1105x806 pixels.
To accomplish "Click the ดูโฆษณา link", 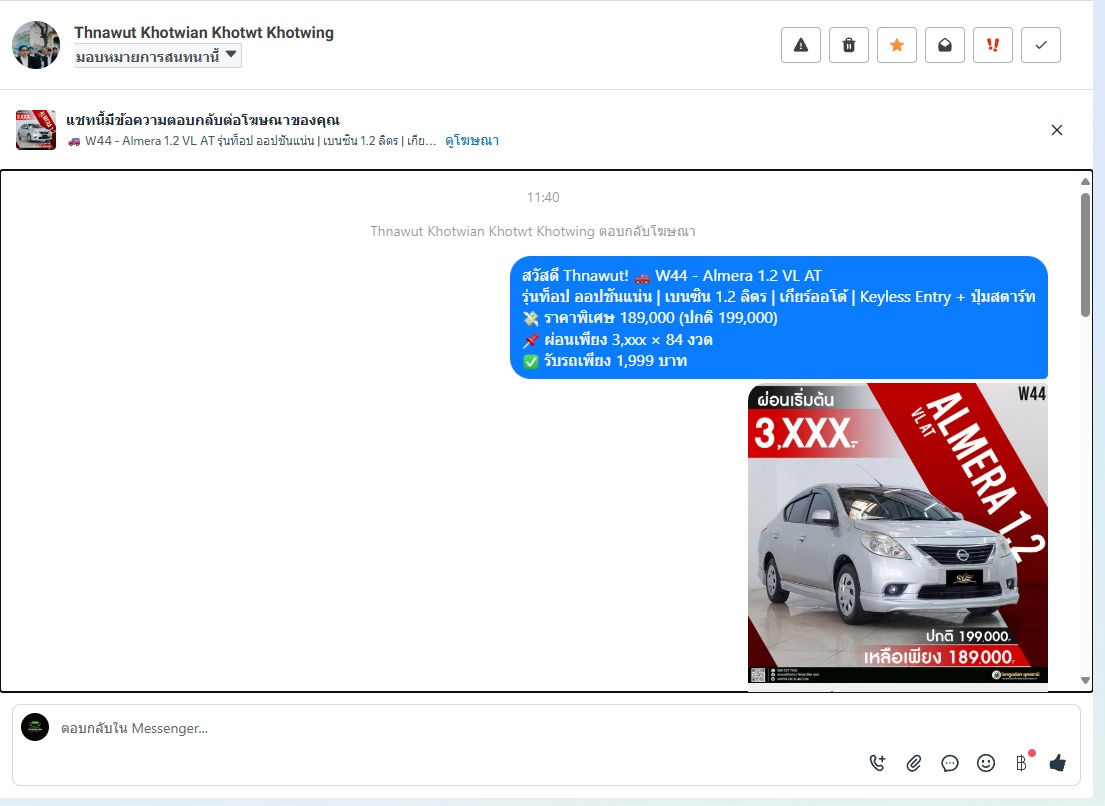I will pyautogui.click(x=471, y=140).
